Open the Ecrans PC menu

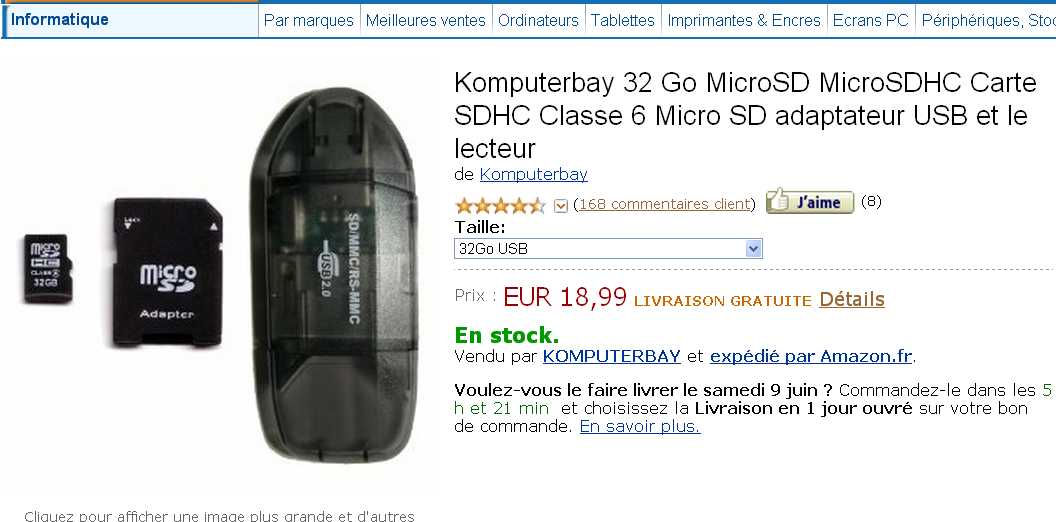(x=871, y=20)
